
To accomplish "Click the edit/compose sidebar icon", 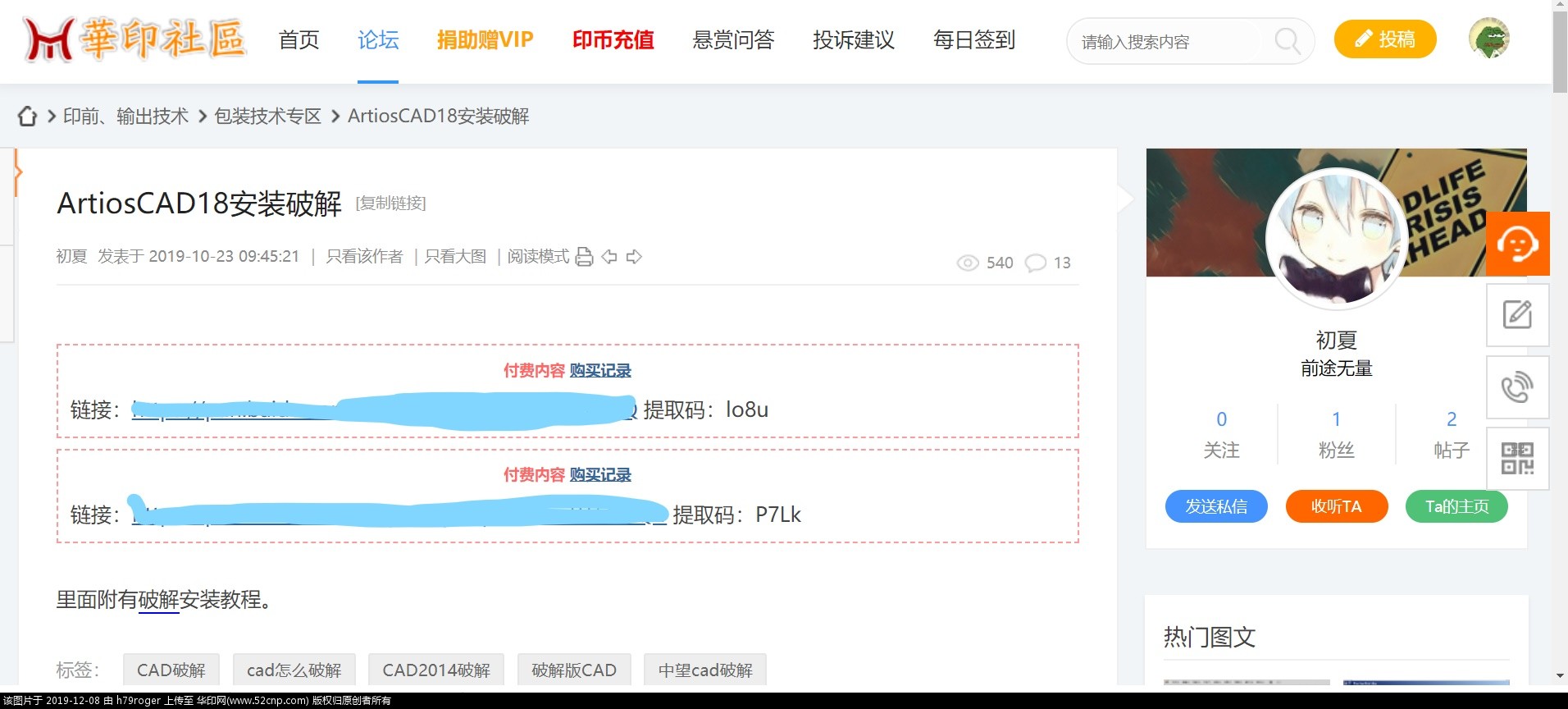I will click(1517, 315).
